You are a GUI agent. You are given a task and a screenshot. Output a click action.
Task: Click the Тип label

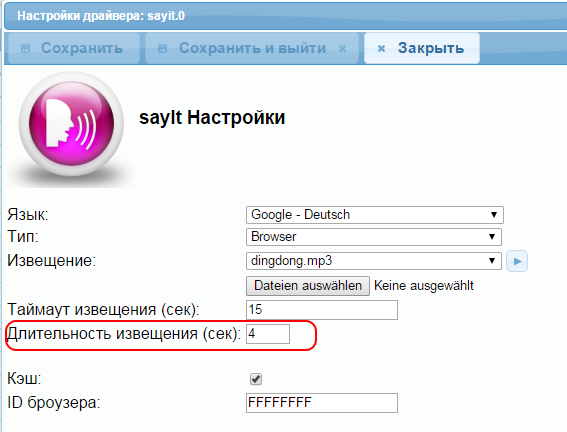(23, 237)
